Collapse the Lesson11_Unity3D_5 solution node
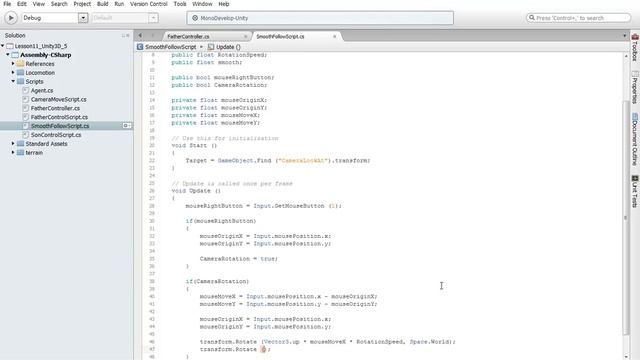The image size is (640, 360). coord(2,46)
